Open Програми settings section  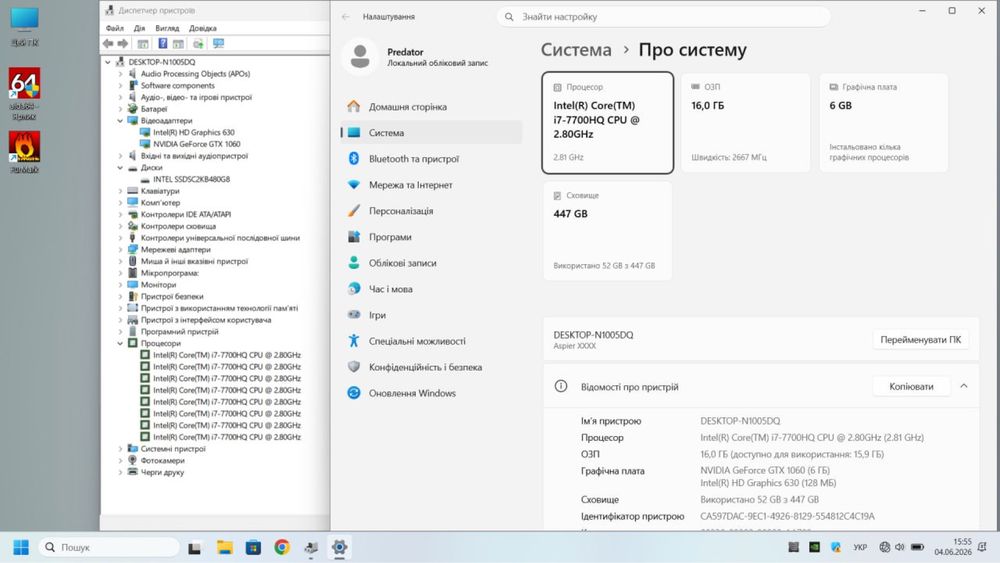click(430, 237)
